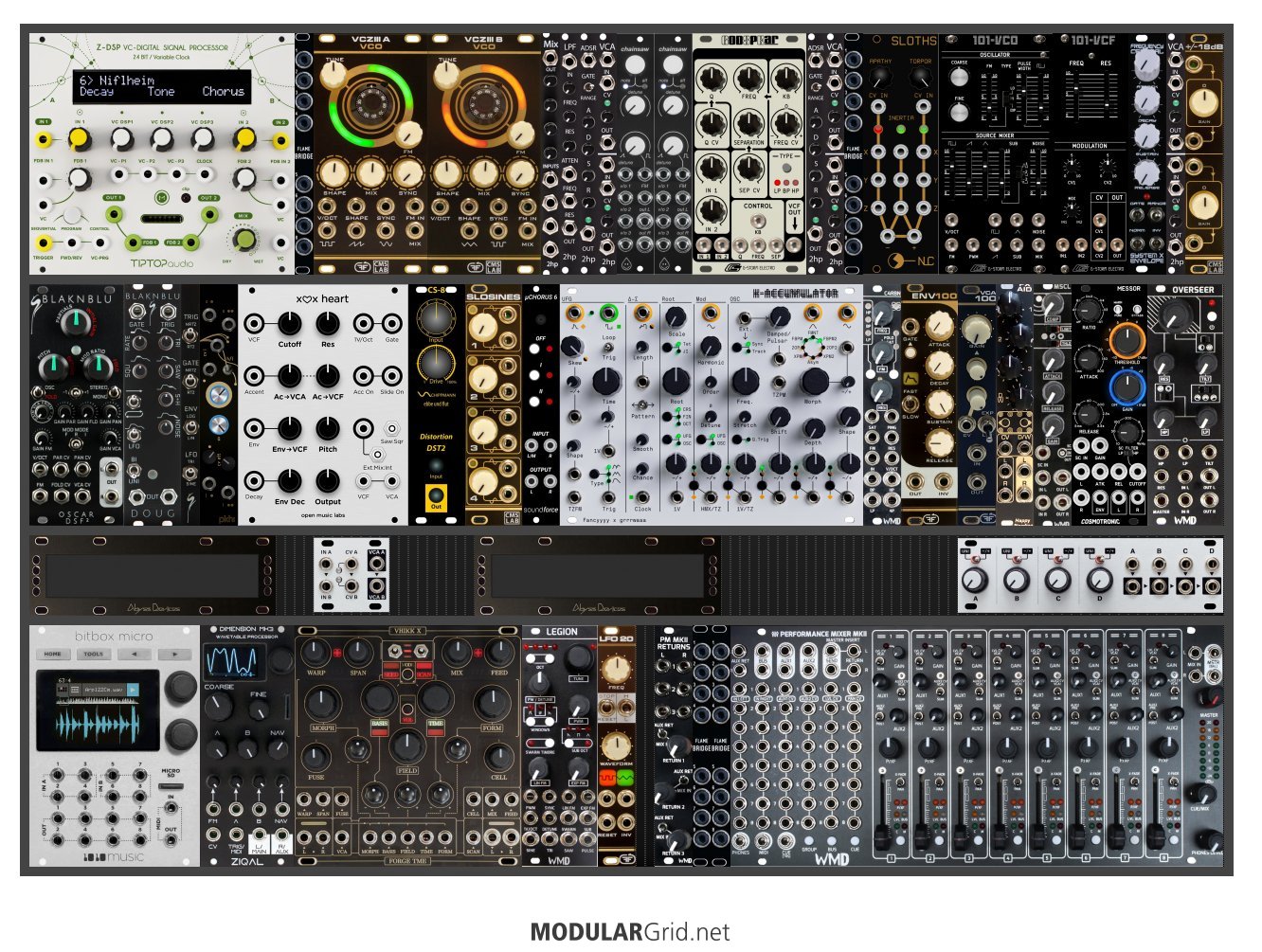The width and height of the screenshot is (1262, 952).
Task: Click the green sine-wave button on LFO 20
Action: (625, 778)
